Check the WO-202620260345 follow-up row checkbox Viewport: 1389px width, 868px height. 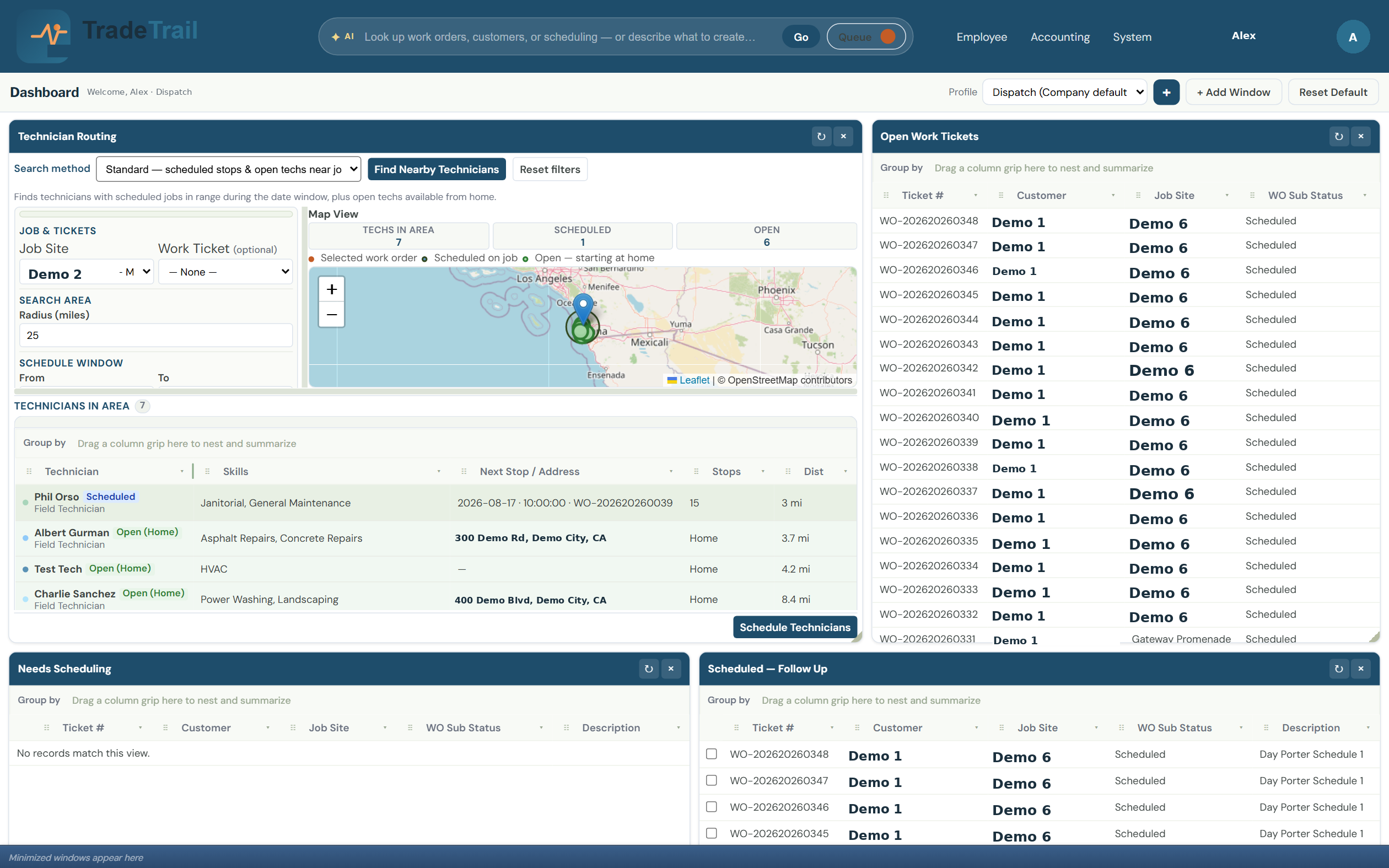coord(711,833)
